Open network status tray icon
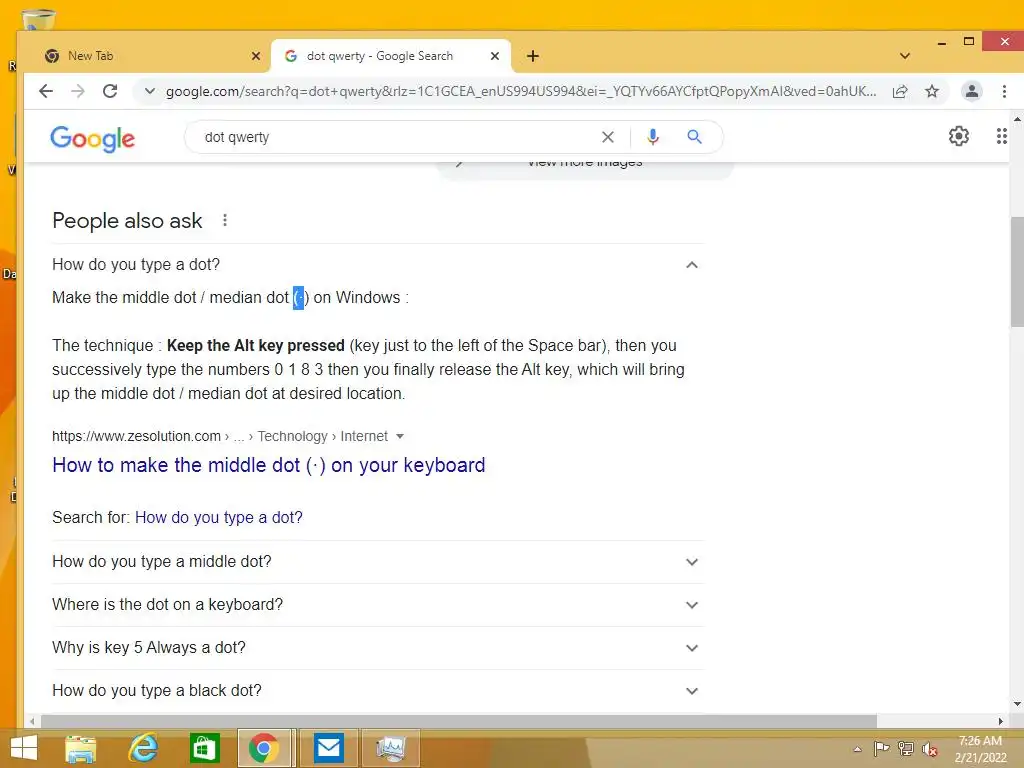Viewport: 1024px width, 768px height. [906, 749]
